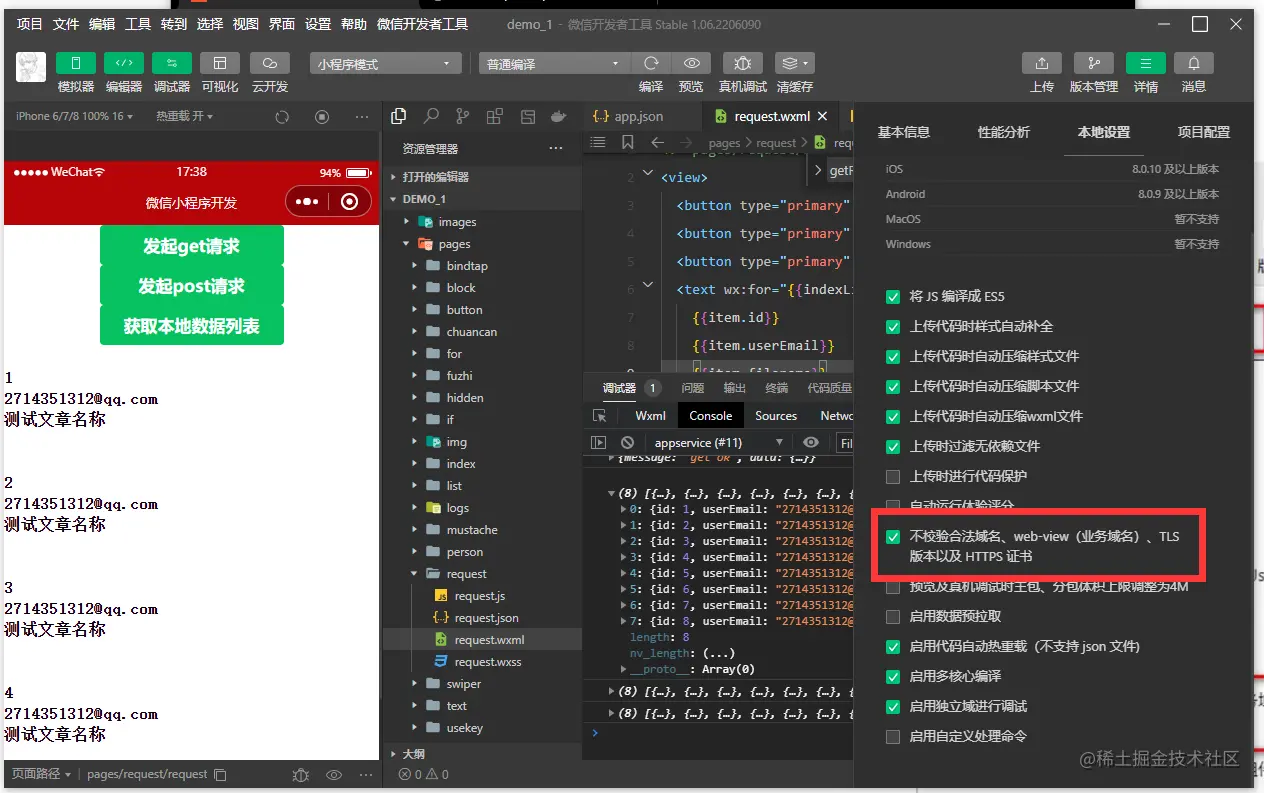Switch to the 基本信息 tab

pyautogui.click(x=904, y=132)
